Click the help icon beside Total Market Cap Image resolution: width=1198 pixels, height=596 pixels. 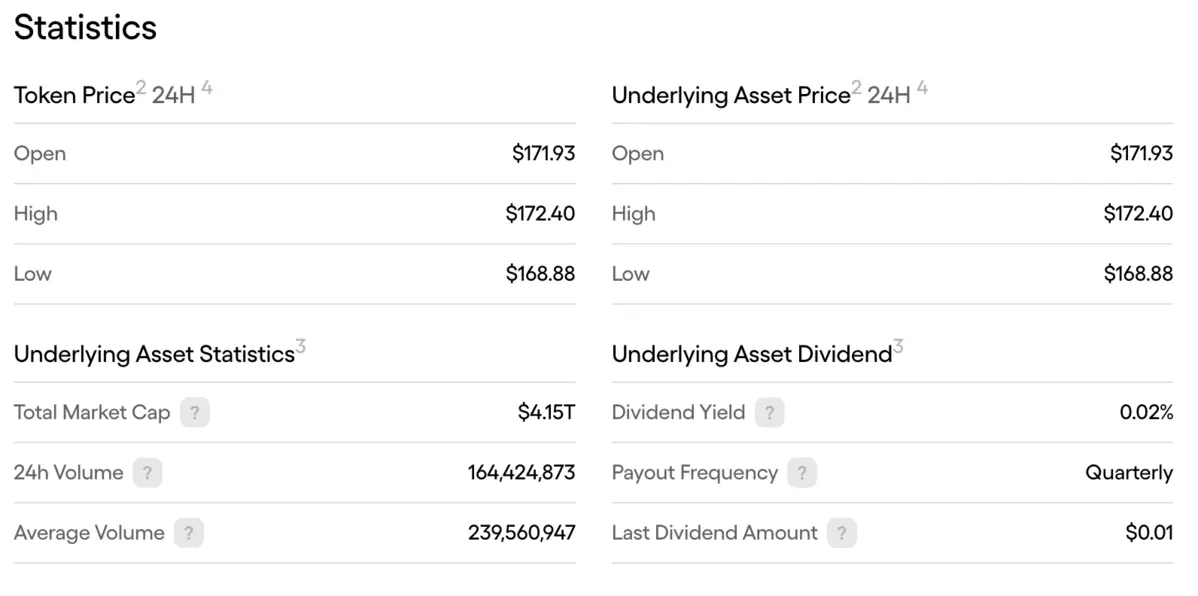pyautogui.click(x=195, y=413)
